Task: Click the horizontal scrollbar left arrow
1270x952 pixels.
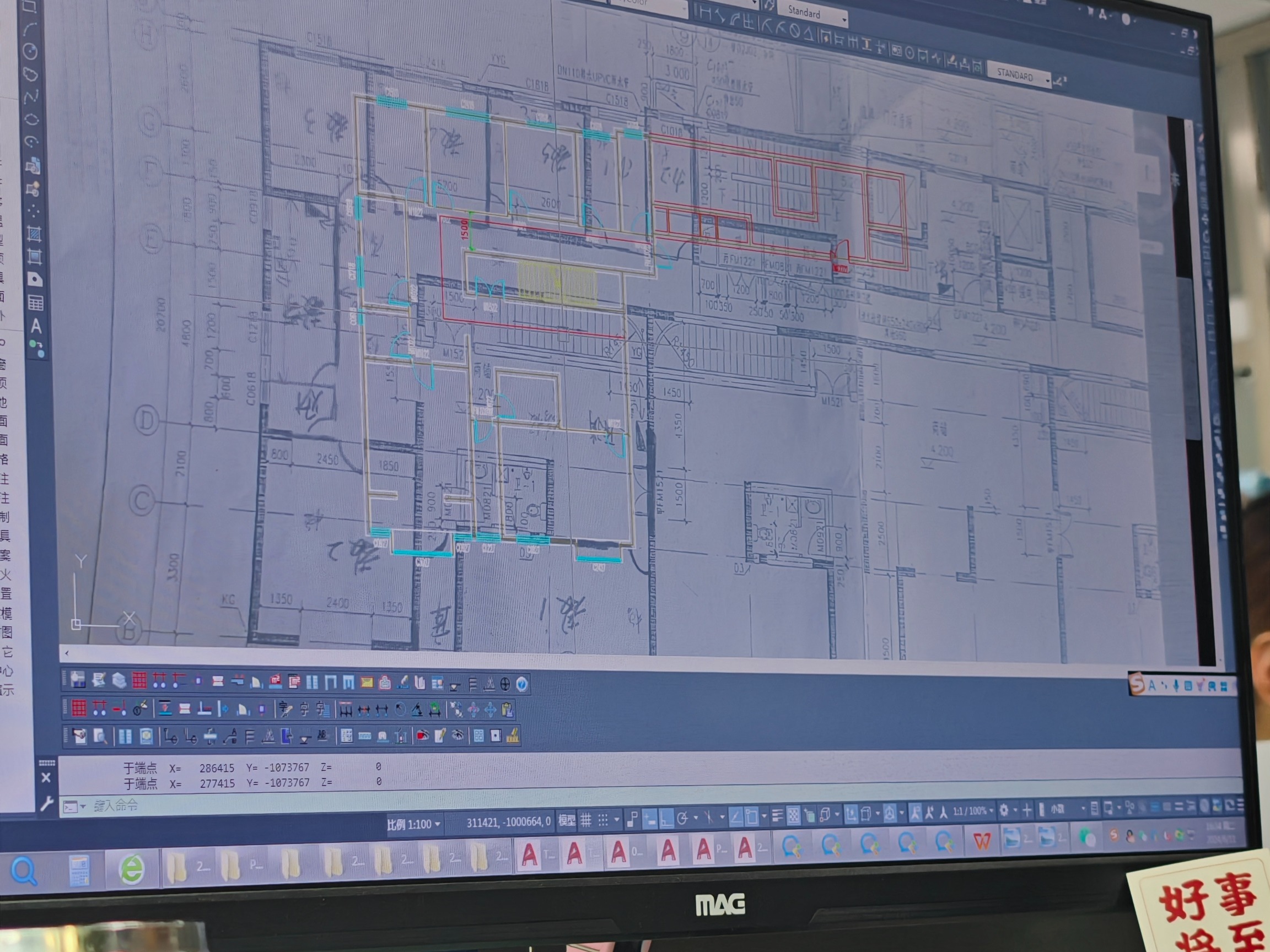Action: click(67, 653)
